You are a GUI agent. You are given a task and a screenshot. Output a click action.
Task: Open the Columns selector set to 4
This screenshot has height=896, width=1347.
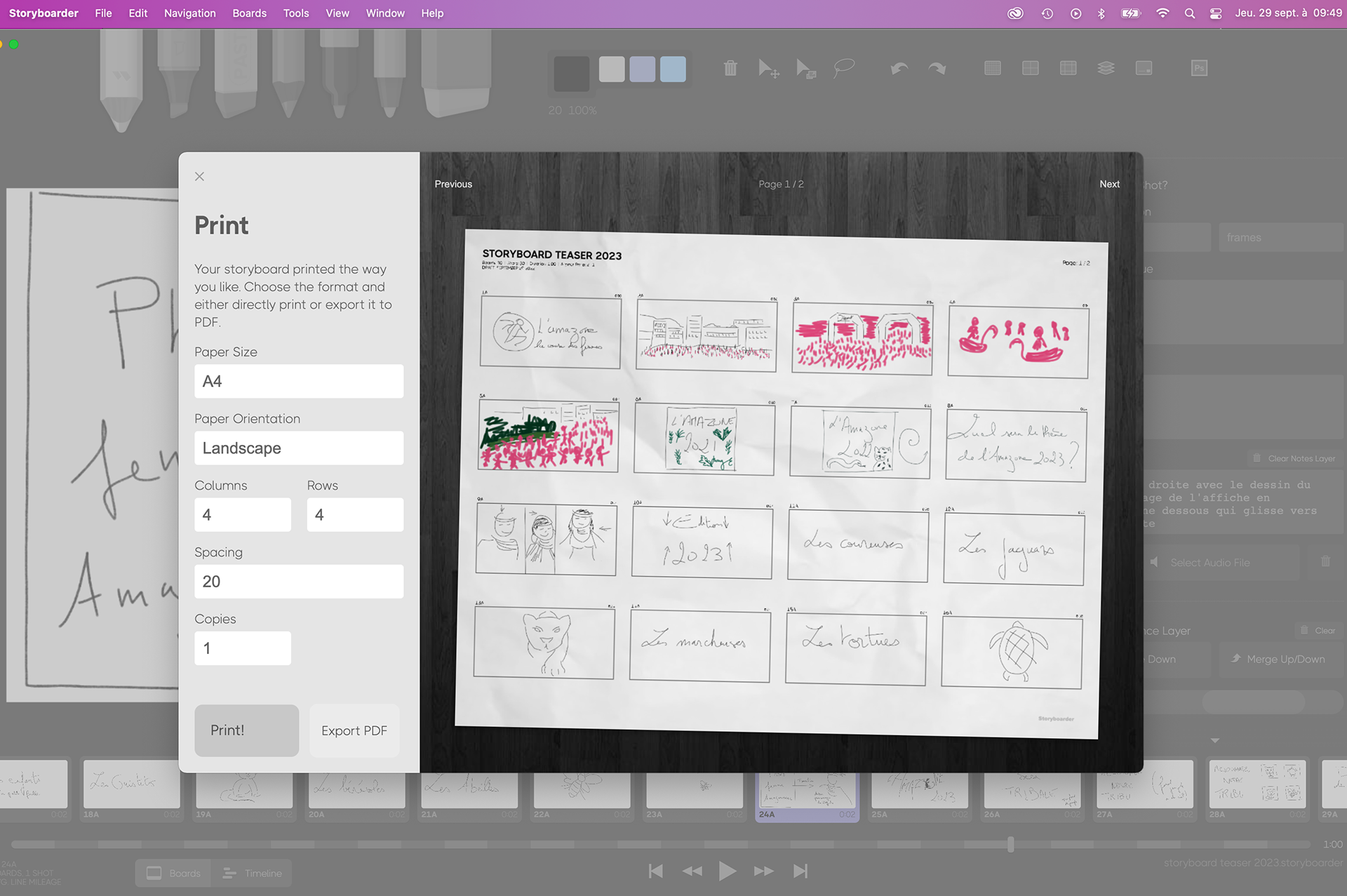pos(243,514)
